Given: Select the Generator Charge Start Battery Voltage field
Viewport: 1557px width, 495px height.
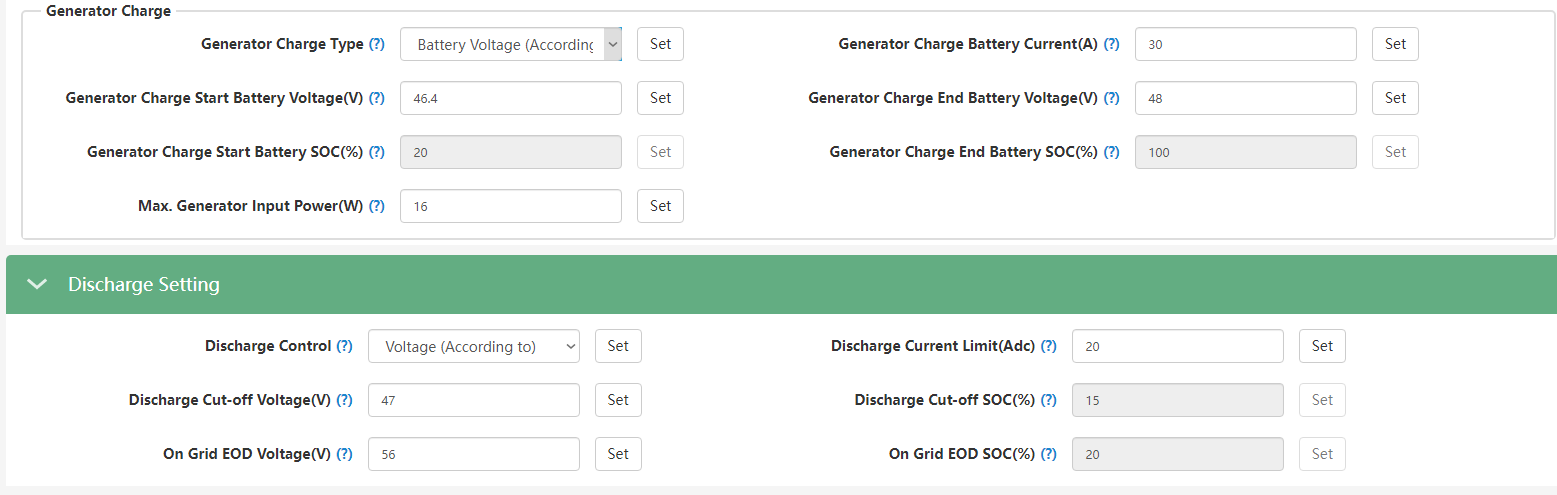Looking at the screenshot, I should [511, 98].
